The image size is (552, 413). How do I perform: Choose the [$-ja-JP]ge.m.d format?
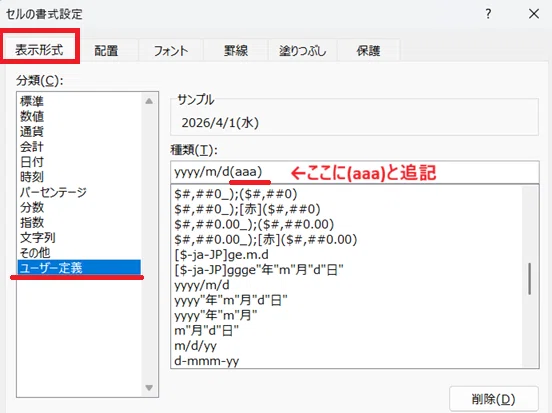point(347,255)
